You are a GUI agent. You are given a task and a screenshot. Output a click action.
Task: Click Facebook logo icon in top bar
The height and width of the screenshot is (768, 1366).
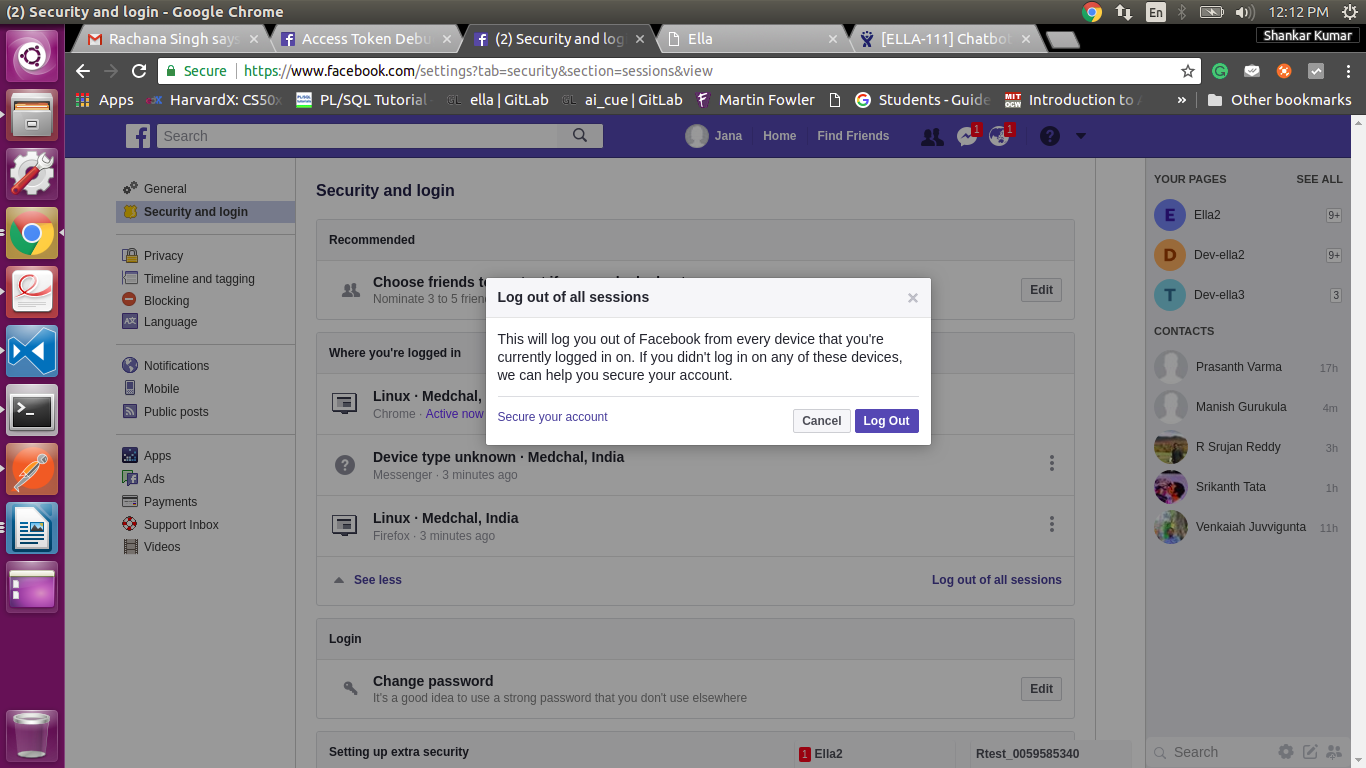click(x=138, y=136)
